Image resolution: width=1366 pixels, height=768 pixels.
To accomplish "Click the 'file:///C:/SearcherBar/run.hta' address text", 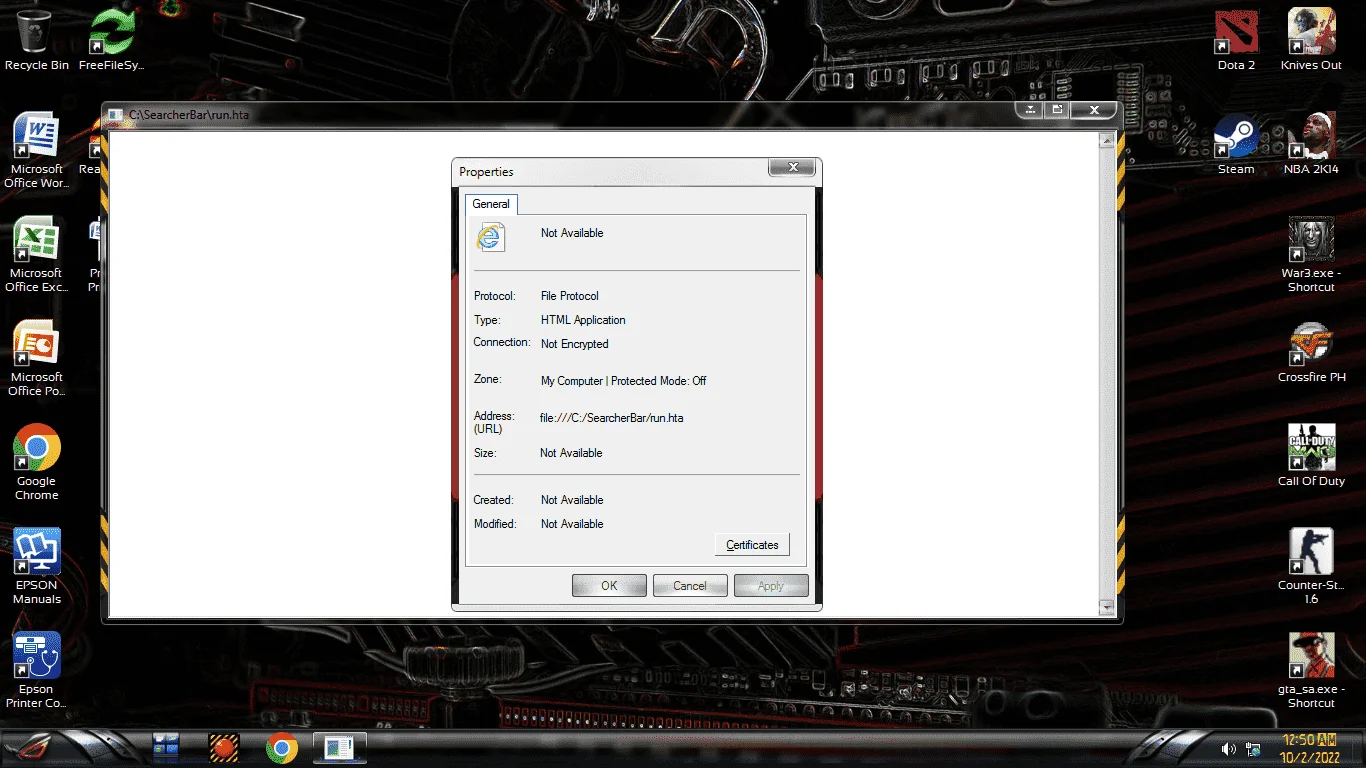I will coord(612,418).
